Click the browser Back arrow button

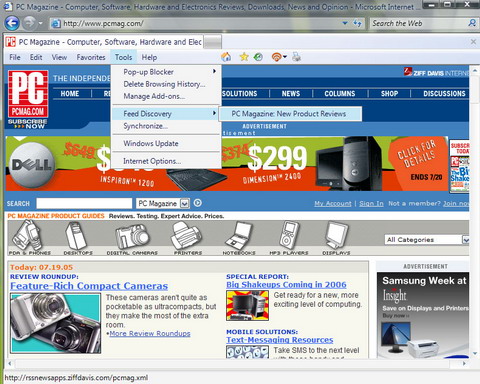(12, 23)
